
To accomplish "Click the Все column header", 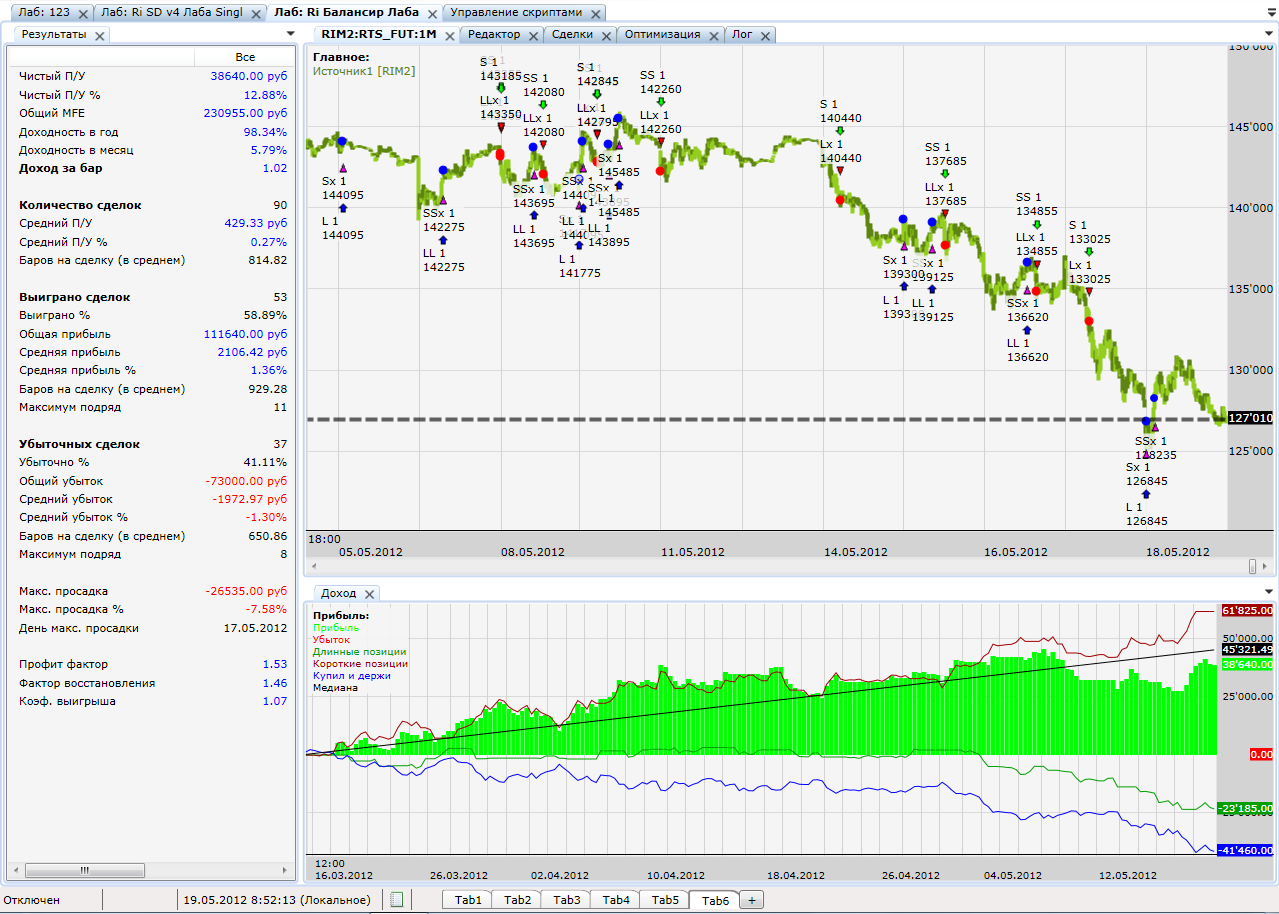I will (245, 57).
